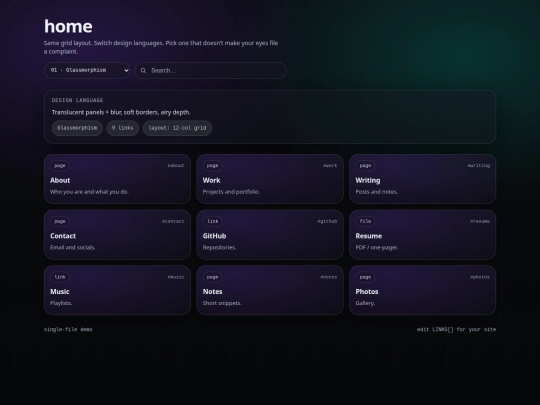540x405 pixels.
Task: Click the page badge on Notes card
Action: click(x=212, y=277)
